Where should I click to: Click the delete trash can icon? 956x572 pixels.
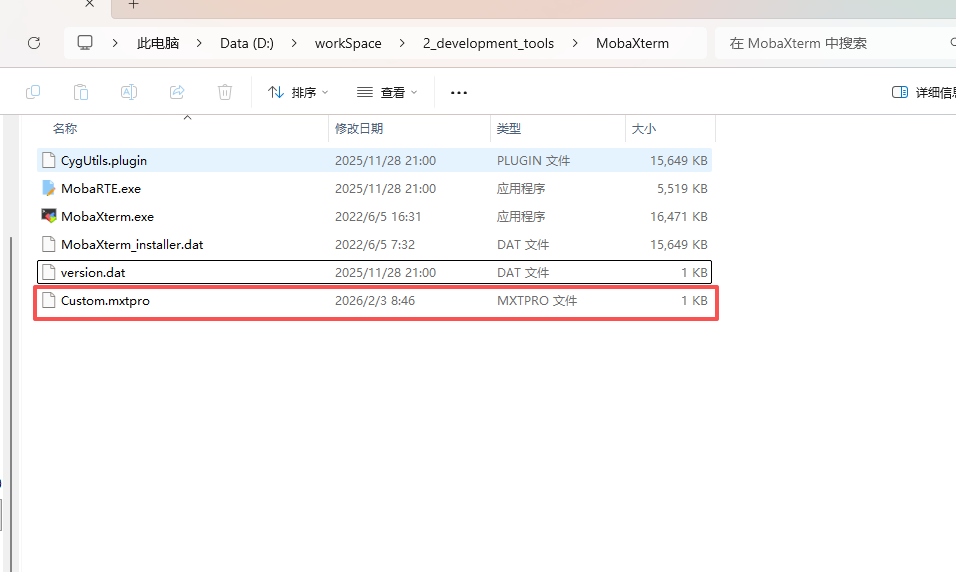[x=225, y=92]
